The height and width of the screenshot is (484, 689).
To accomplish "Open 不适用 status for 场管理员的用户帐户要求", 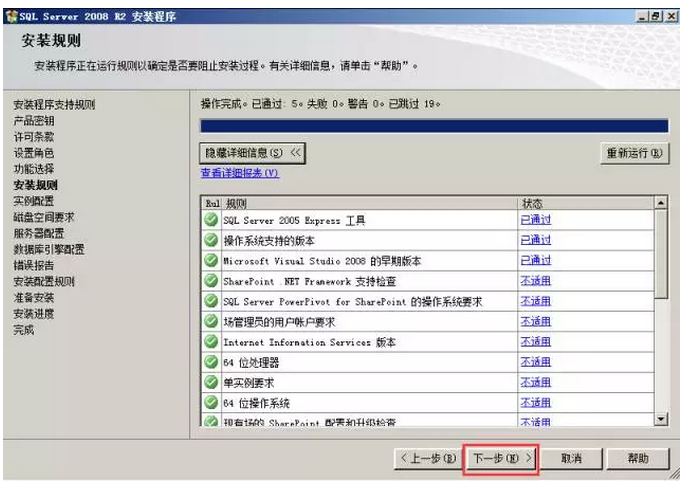I will (x=536, y=321).
